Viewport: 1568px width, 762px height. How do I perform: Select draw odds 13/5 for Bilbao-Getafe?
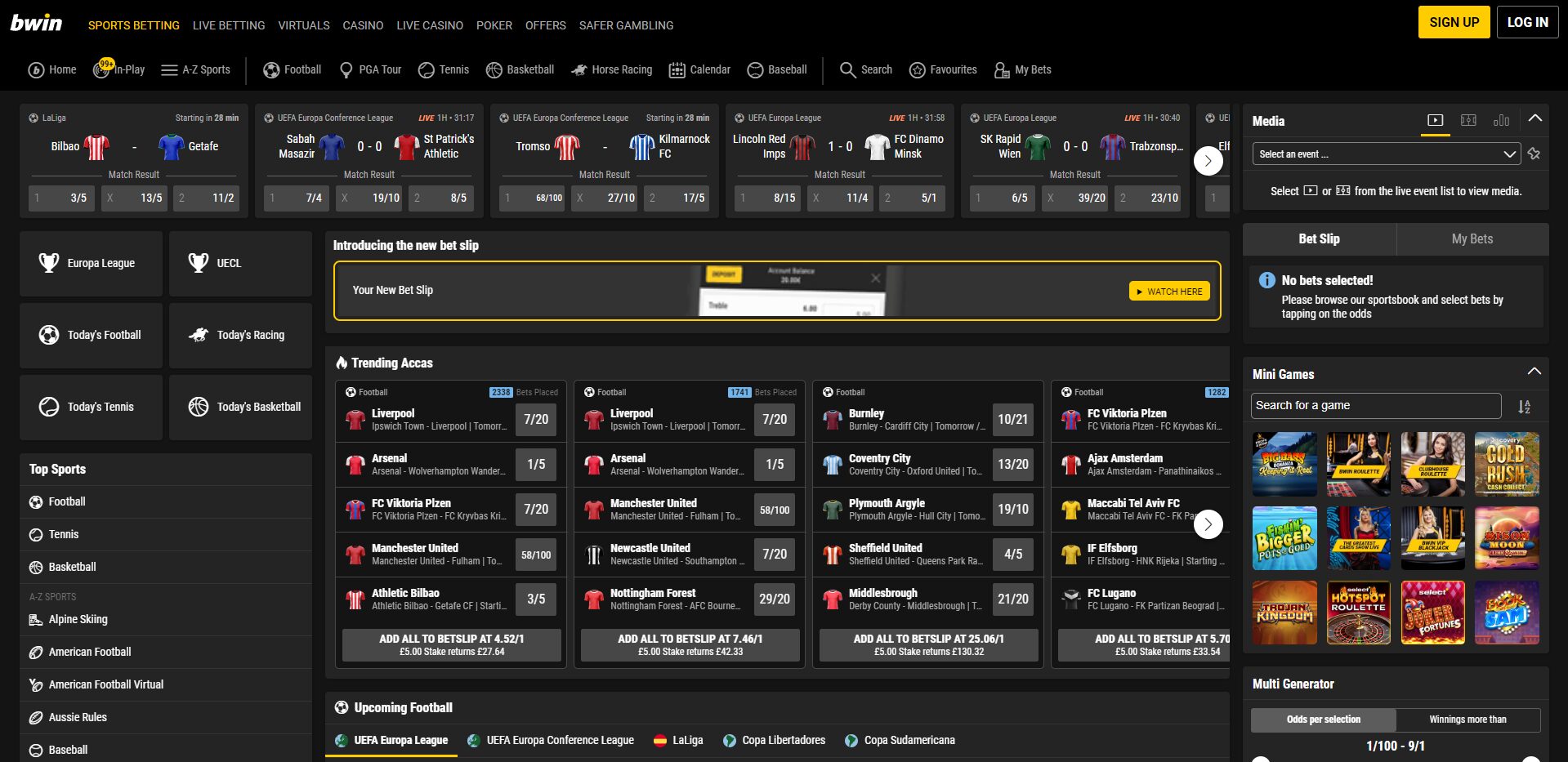tap(134, 198)
